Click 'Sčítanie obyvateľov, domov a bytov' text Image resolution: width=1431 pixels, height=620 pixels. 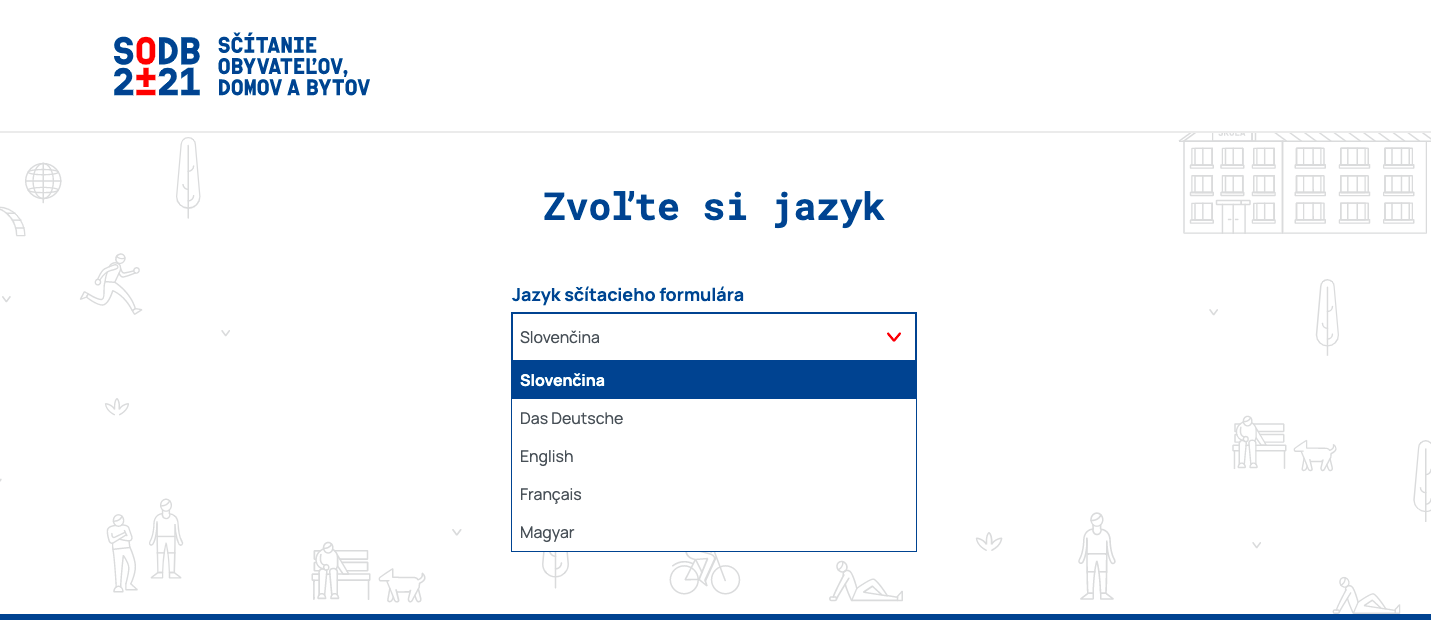[294, 66]
